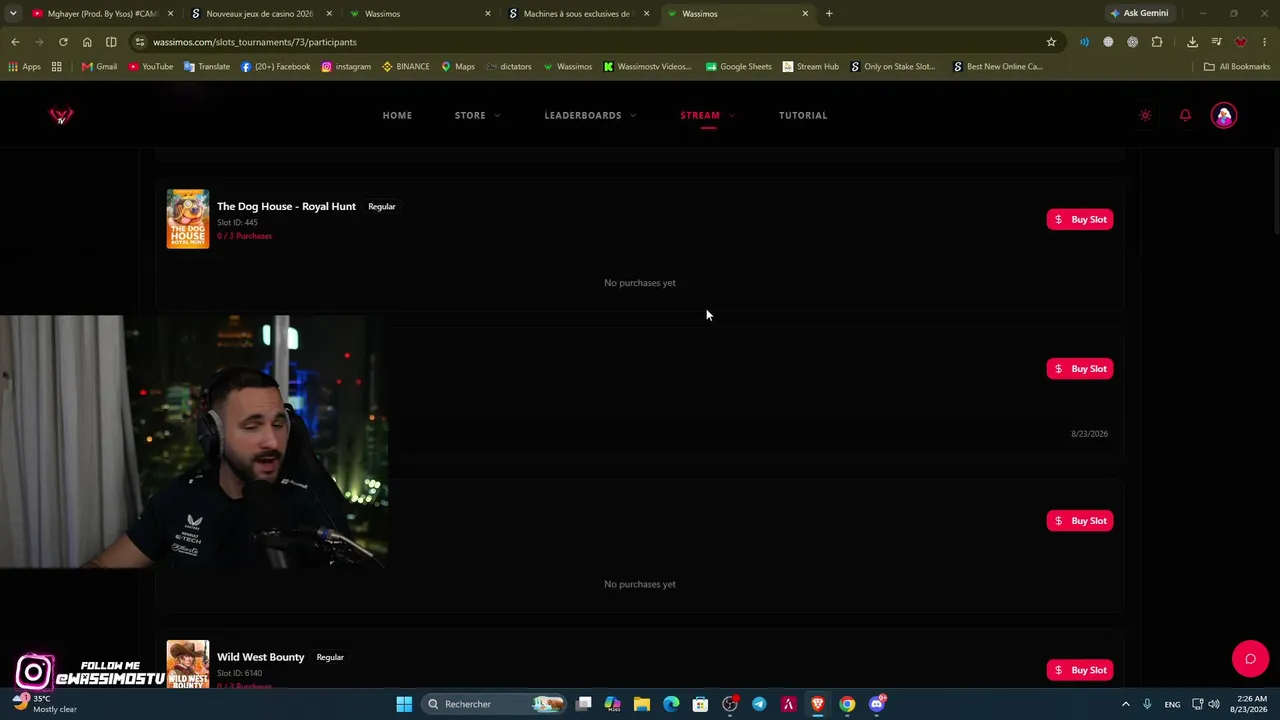
Task: Show hidden system tray icons
Action: coord(1126,704)
